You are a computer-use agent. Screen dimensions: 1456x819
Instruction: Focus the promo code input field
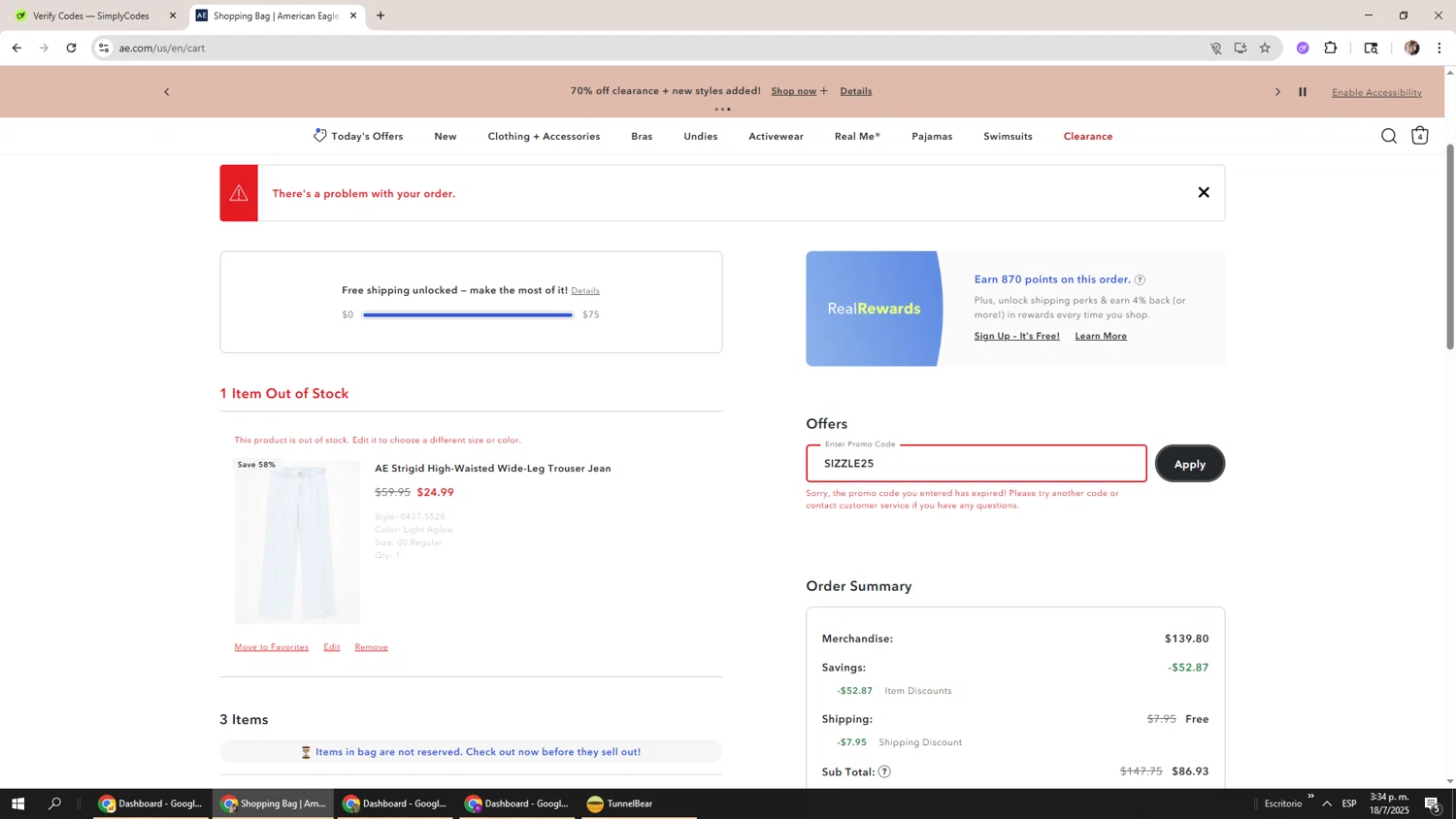coord(976,464)
